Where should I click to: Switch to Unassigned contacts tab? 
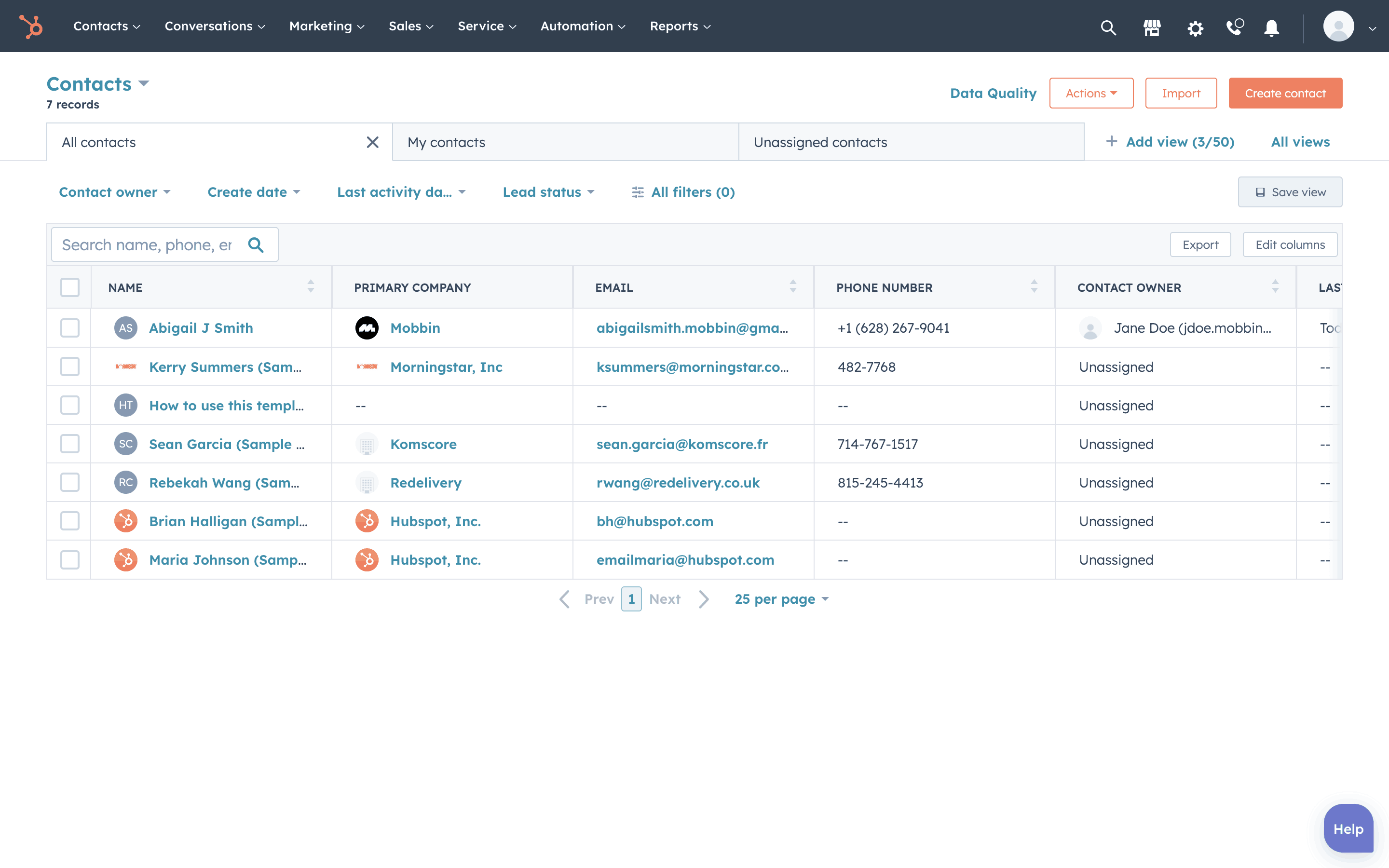tap(820, 142)
